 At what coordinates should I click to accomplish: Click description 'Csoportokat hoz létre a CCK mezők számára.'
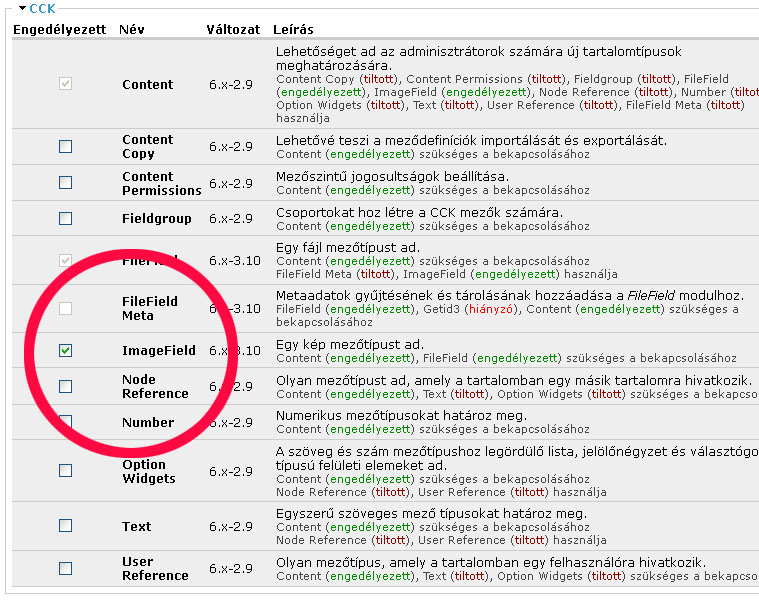(x=420, y=212)
